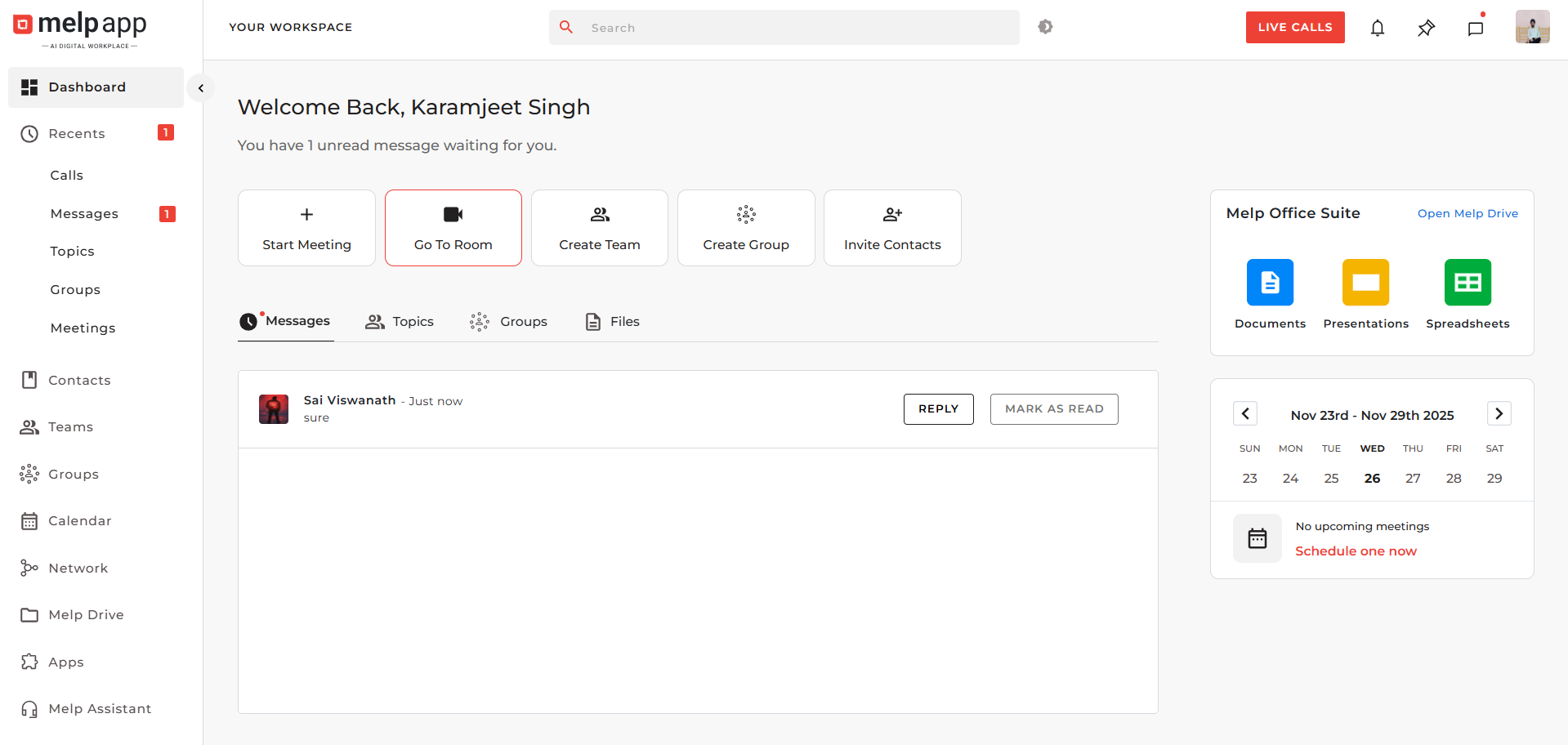Select date 24 in the calendar
1568x745 pixels.
[x=1290, y=479]
